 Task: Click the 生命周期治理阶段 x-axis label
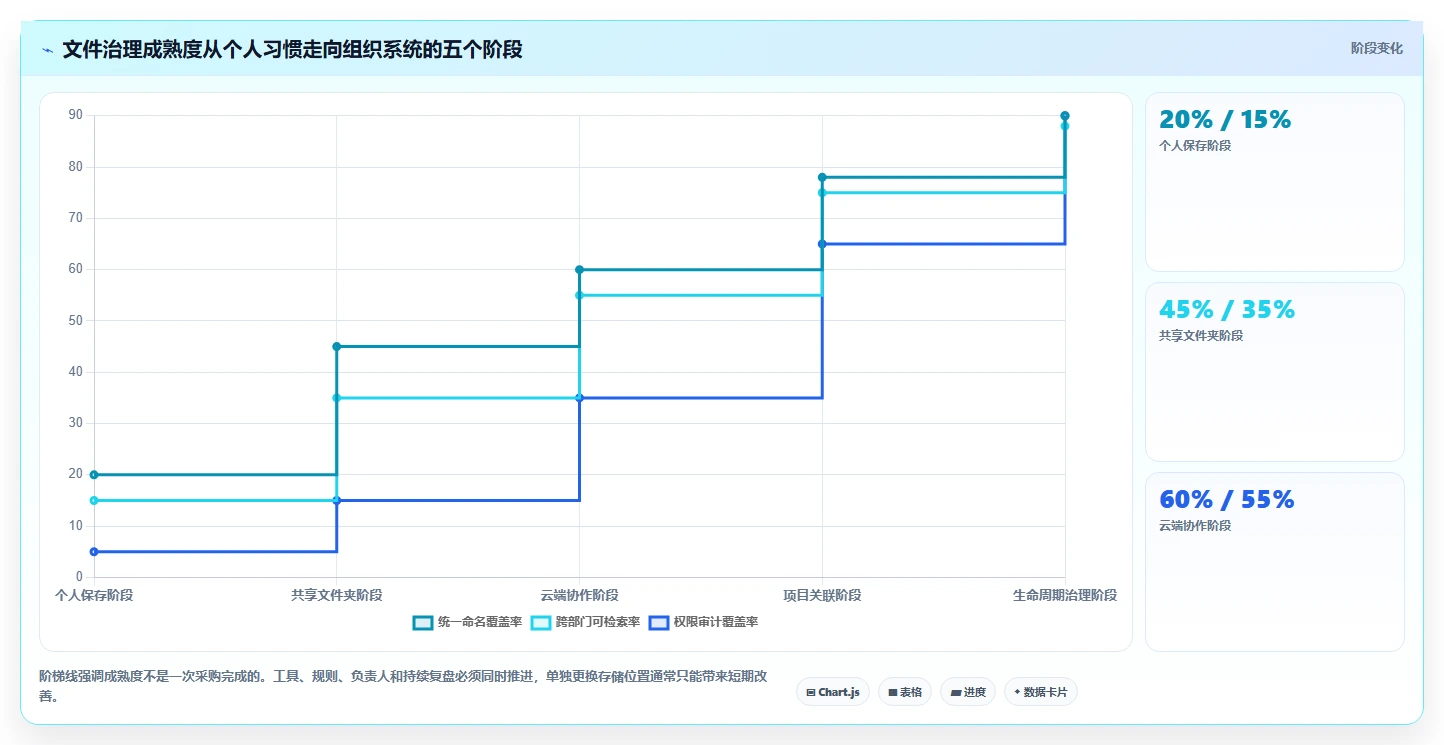click(x=1065, y=595)
